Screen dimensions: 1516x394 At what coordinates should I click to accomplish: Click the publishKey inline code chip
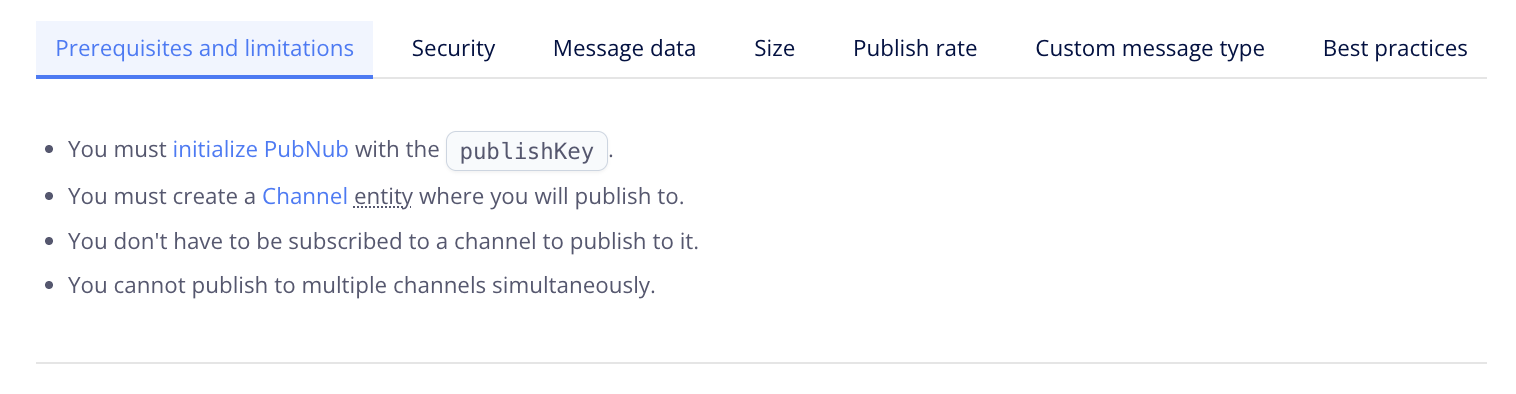pos(527,152)
